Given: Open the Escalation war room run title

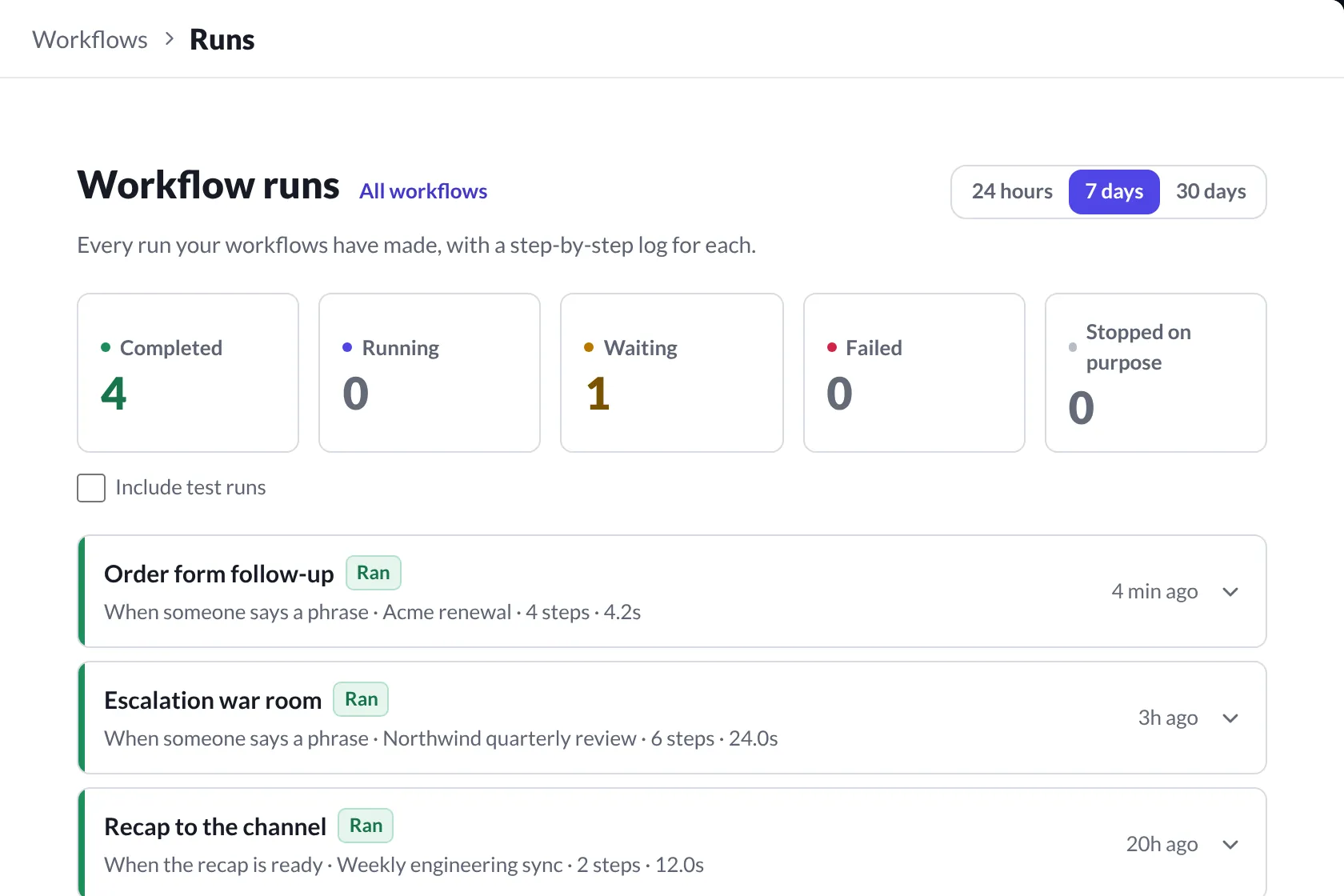Looking at the screenshot, I should pos(213,700).
